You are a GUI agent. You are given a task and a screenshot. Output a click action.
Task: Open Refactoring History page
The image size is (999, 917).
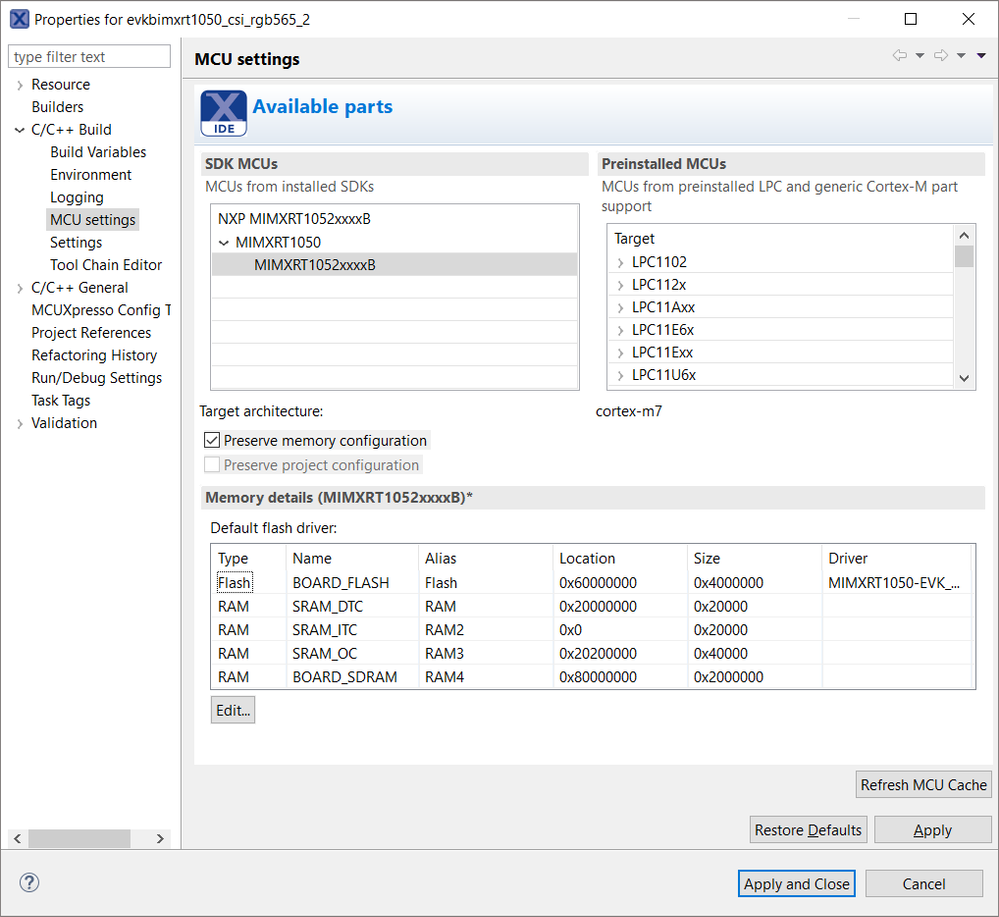coord(94,356)
